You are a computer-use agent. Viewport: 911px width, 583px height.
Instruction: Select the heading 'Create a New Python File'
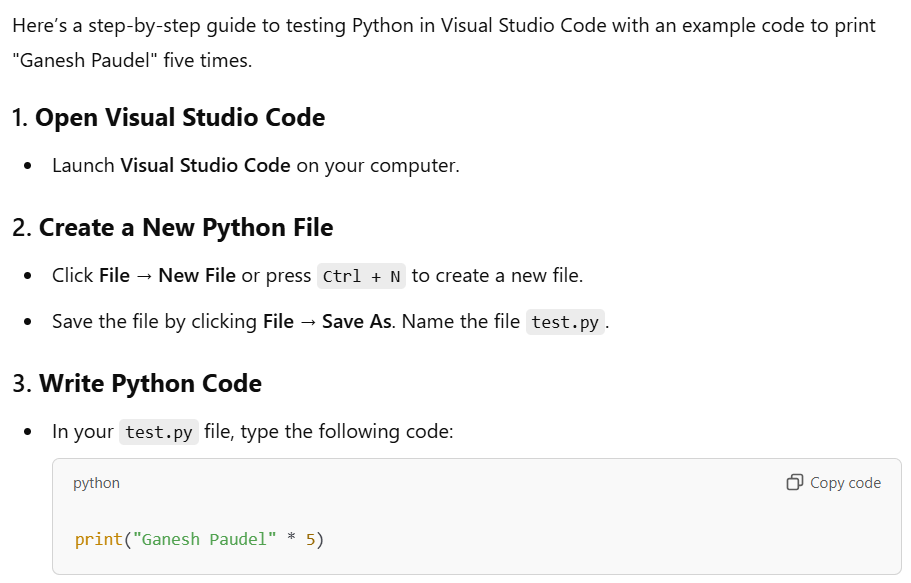coord(186,227)
